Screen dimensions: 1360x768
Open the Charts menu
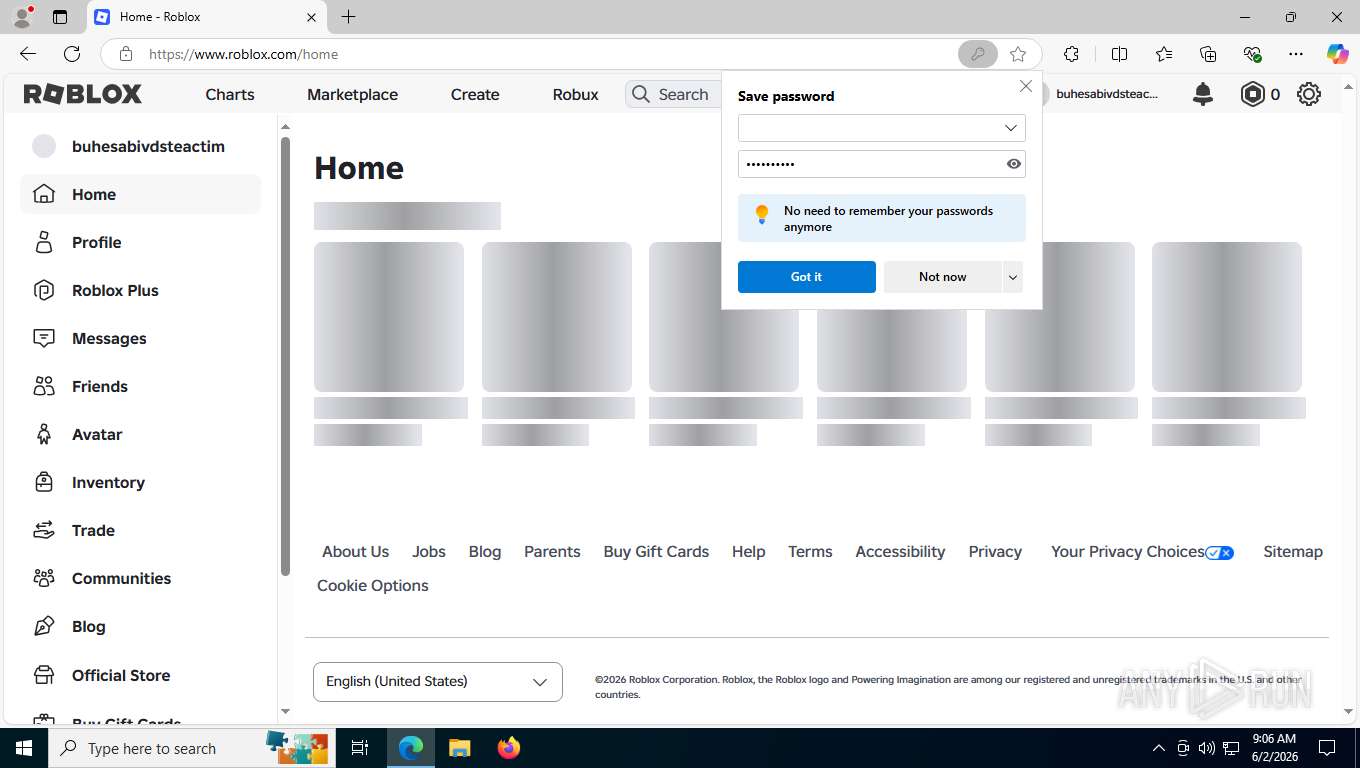[230, 94]
